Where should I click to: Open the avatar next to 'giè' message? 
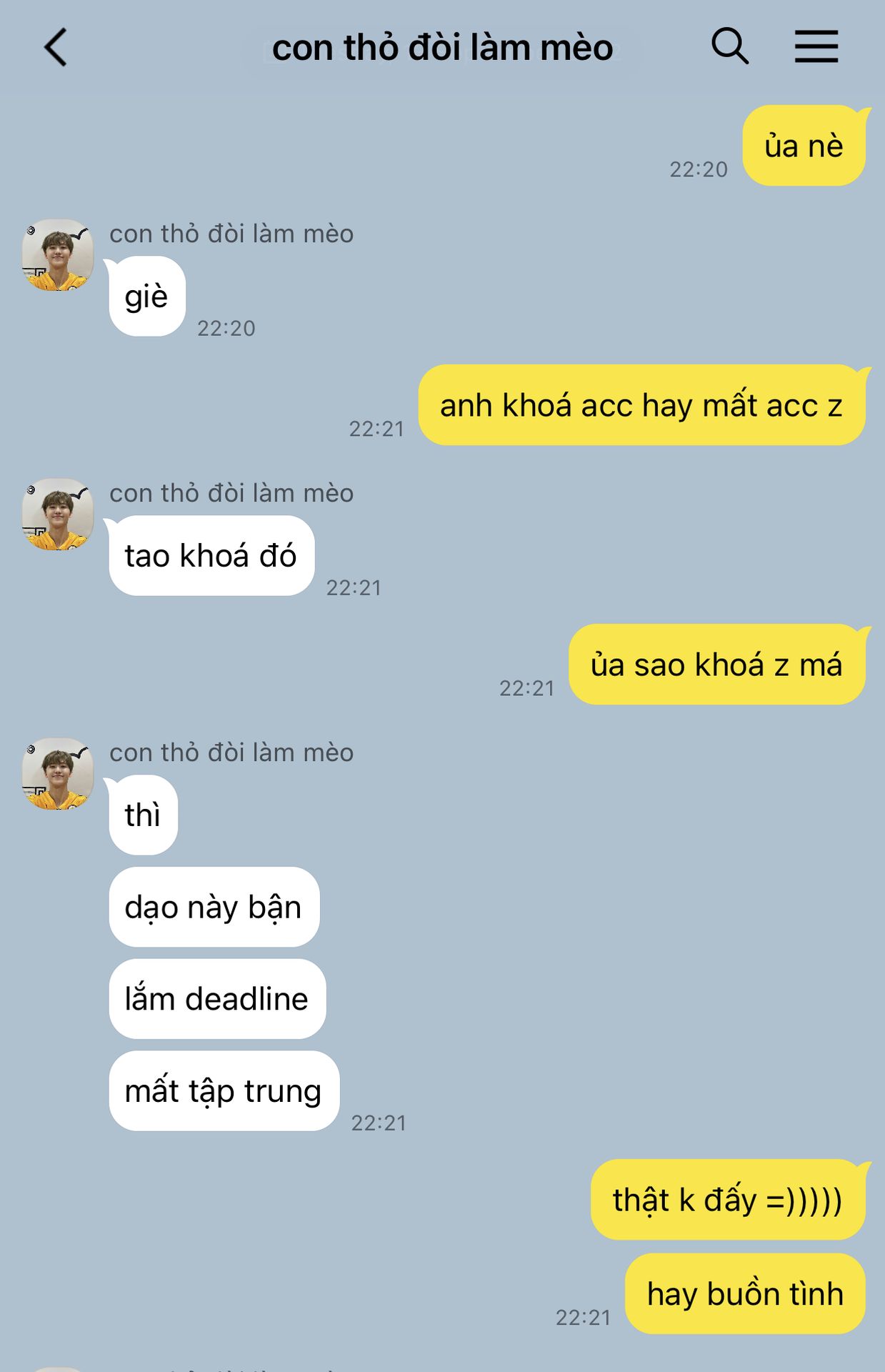pos(58,255)
